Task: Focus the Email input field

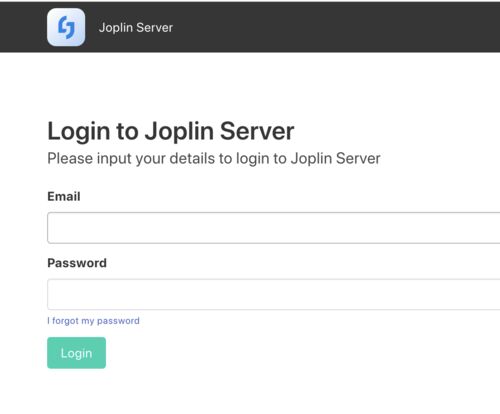Action: point(273,228)
